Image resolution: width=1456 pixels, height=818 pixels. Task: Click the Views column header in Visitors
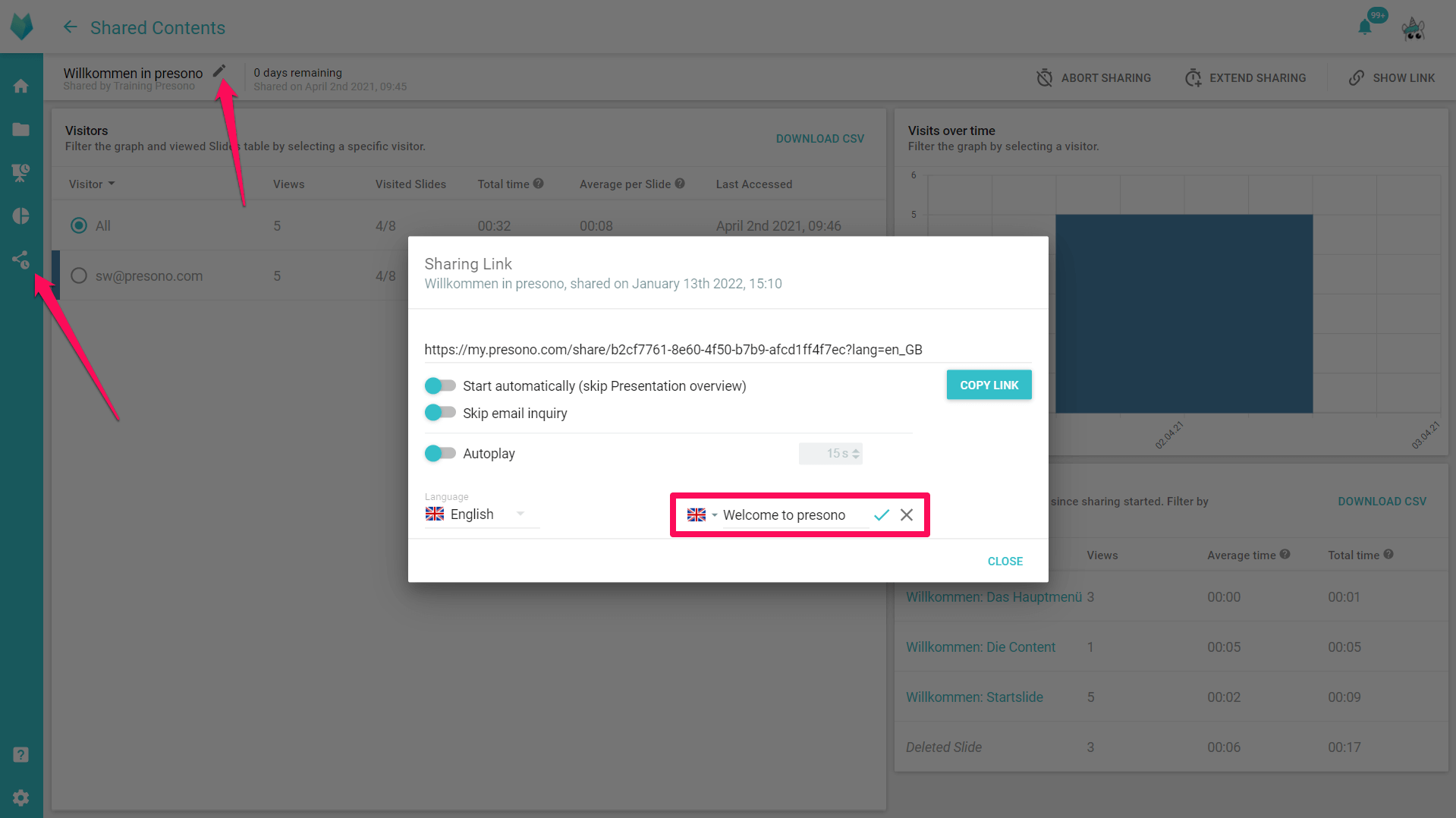click(288, 184)
